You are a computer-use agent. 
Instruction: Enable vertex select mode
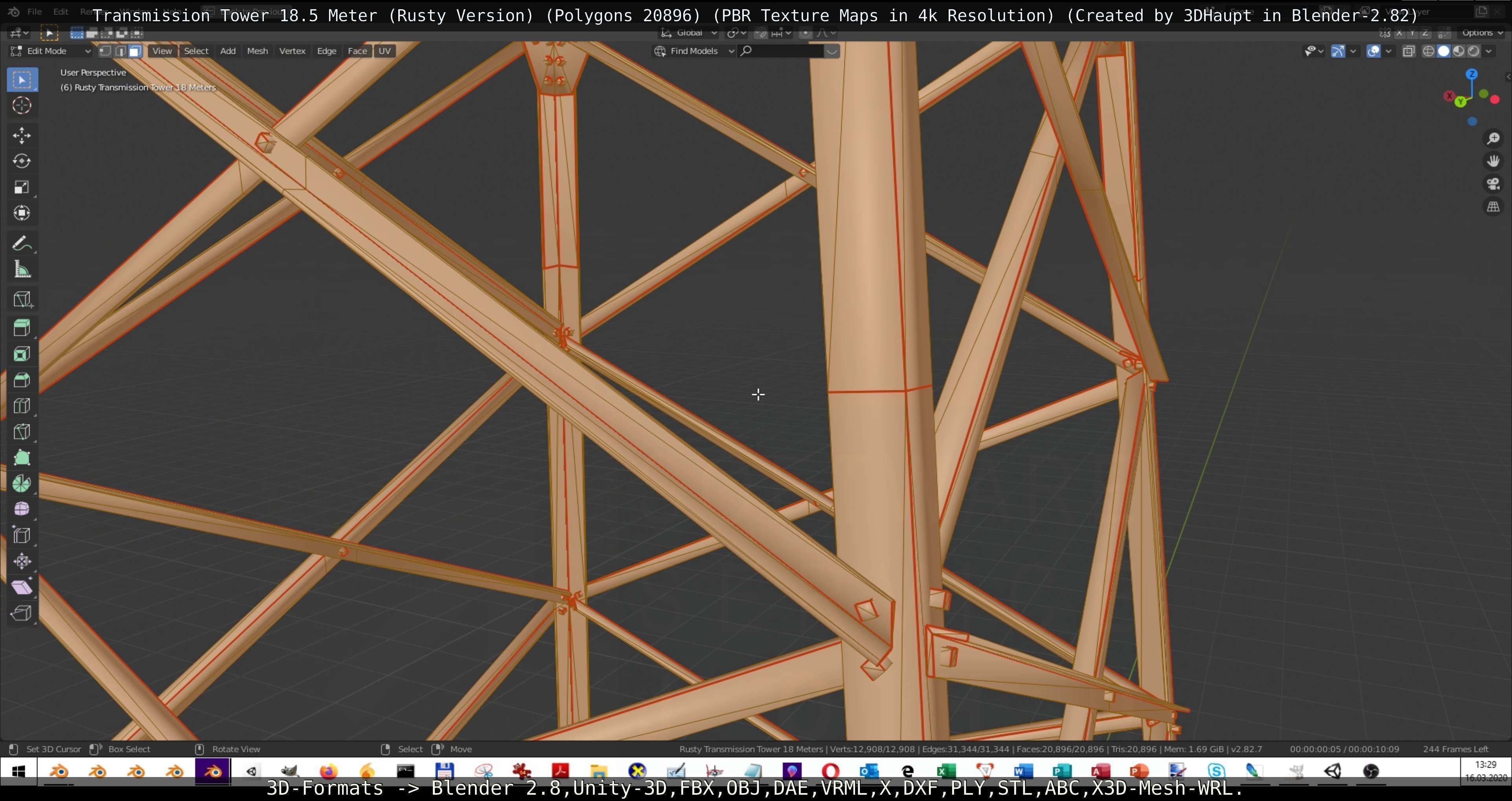(105, 51)
